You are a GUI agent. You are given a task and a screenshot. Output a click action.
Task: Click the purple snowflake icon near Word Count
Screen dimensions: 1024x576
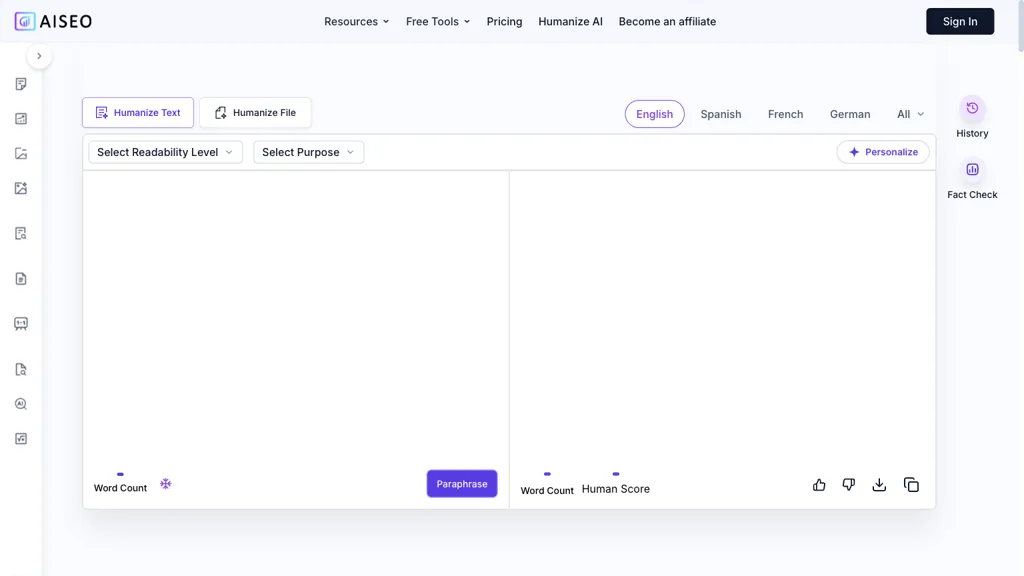click(166, 484)
